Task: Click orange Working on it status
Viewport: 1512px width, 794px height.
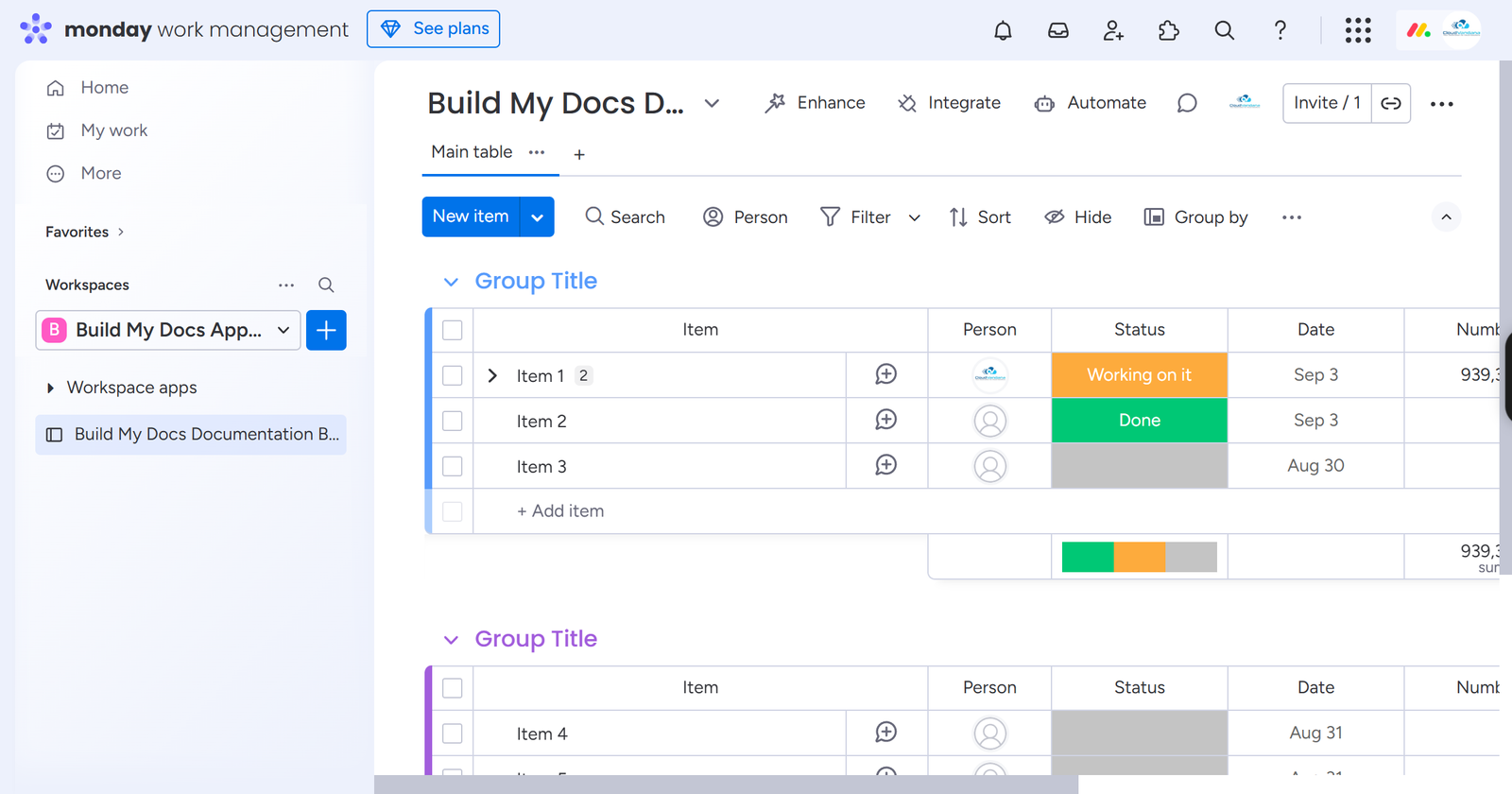Action: point(1140,375)
